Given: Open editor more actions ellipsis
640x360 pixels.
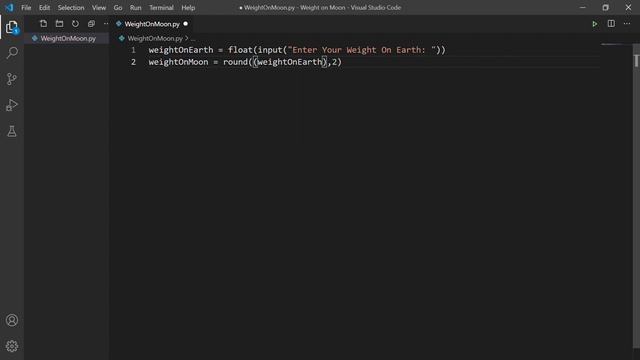Looking at the screenshot, I should point(627,24).
